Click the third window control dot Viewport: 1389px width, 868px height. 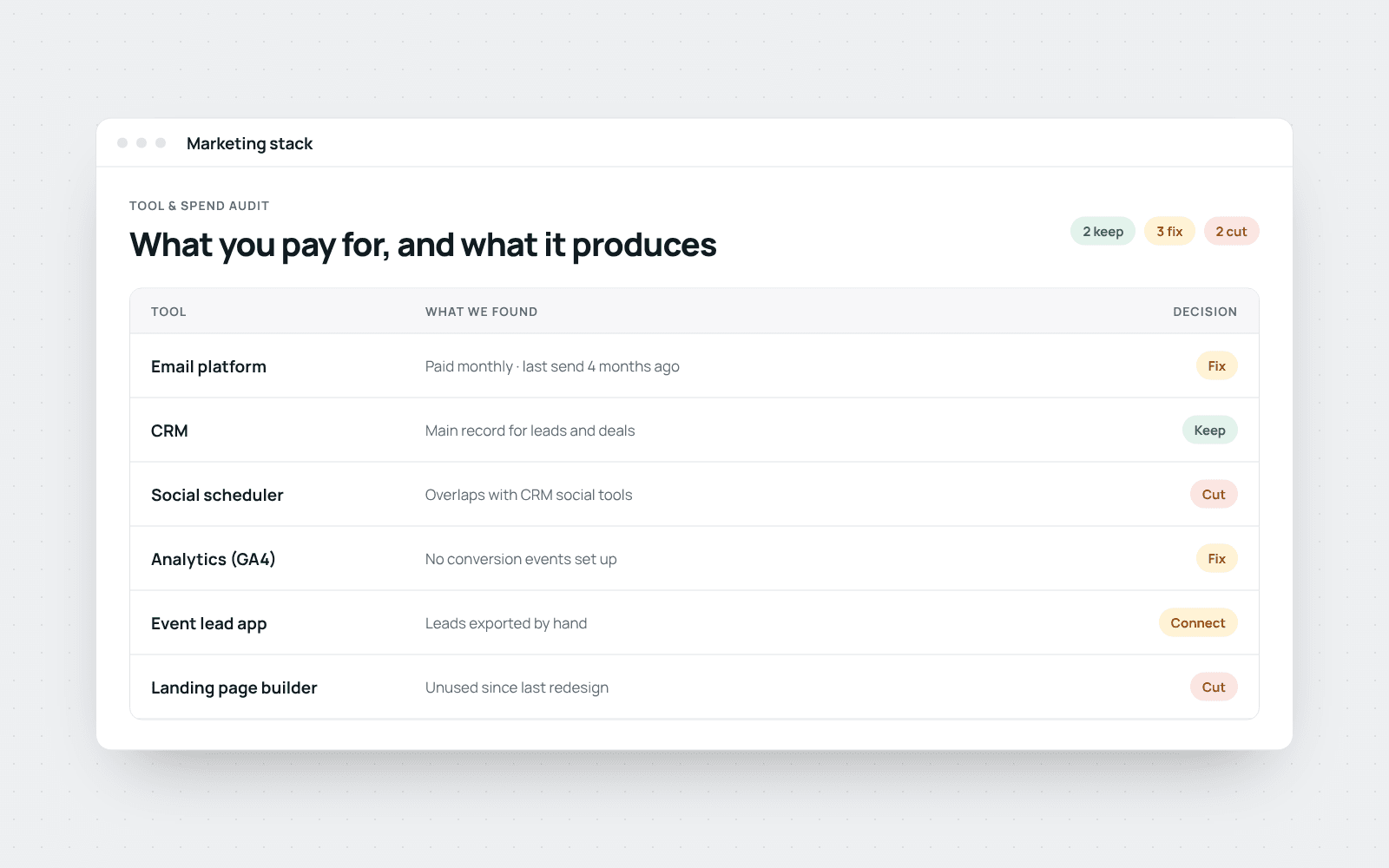(161, 142)
